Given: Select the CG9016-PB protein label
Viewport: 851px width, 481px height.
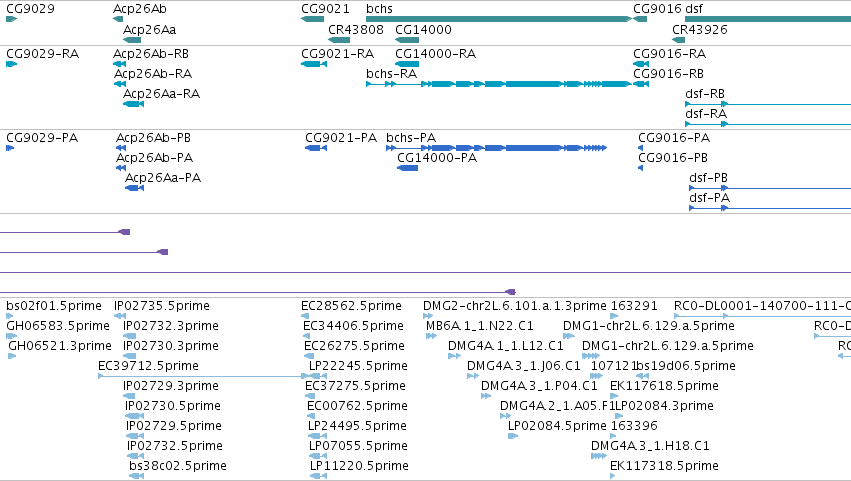Looking at the screenshot, I should click(673, 158).
